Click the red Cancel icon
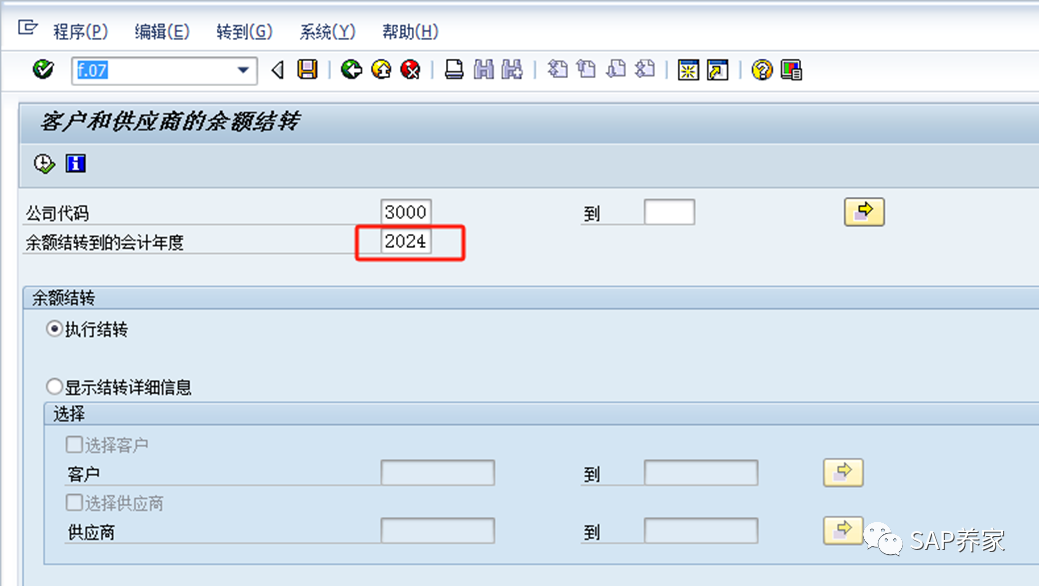This screenshot has height=586, width=1039. 411,70
